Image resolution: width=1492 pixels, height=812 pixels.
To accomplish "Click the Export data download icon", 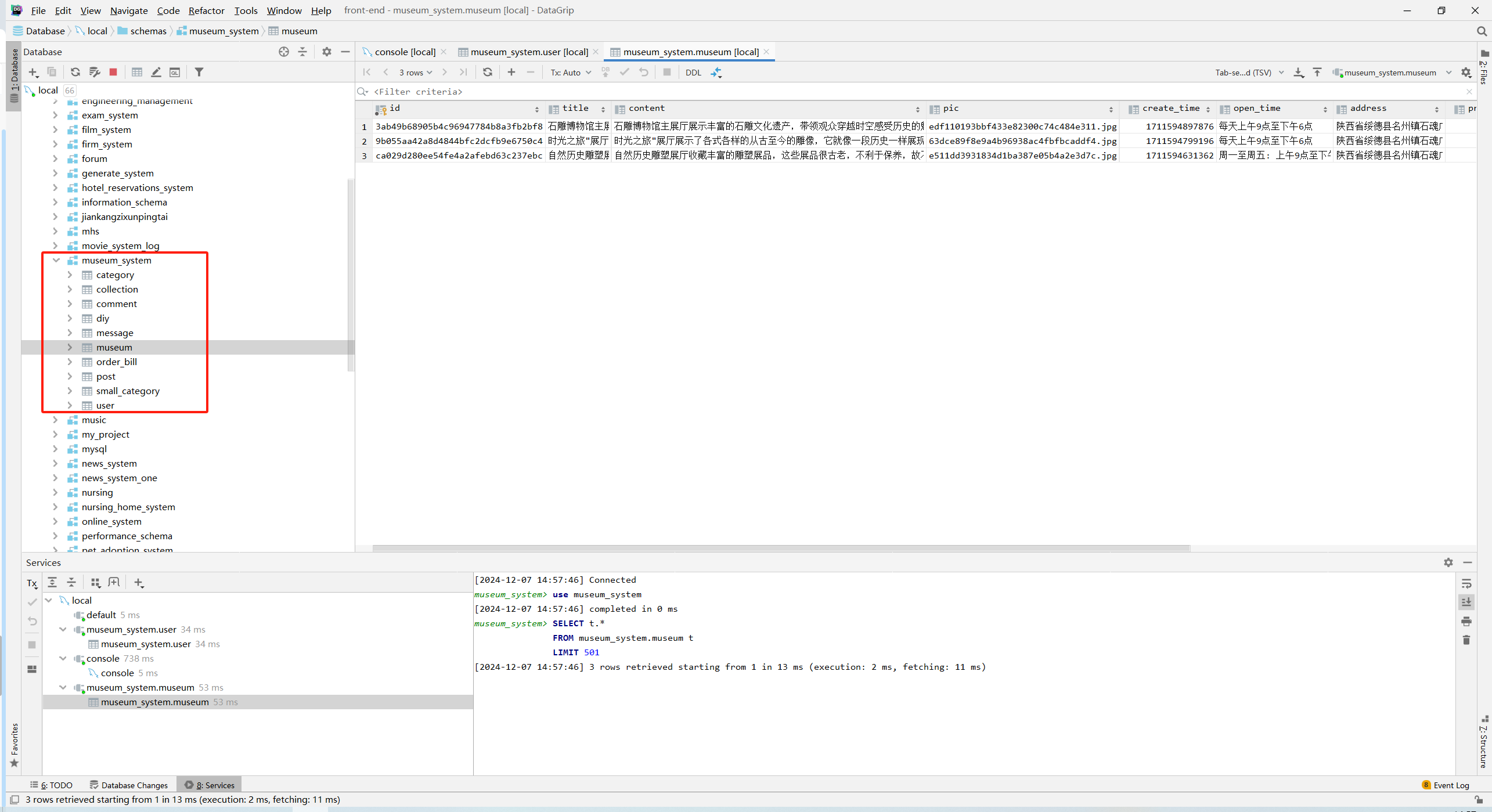I will pyautogui.click(x=1299, y=72).
